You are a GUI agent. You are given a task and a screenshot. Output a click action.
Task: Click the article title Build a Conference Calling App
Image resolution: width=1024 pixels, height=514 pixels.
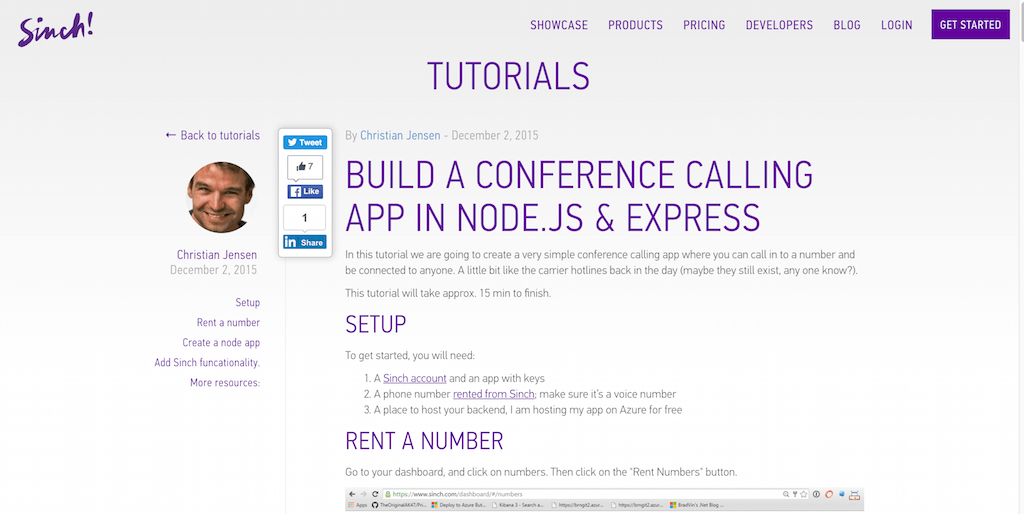click(x=579, y=196)
